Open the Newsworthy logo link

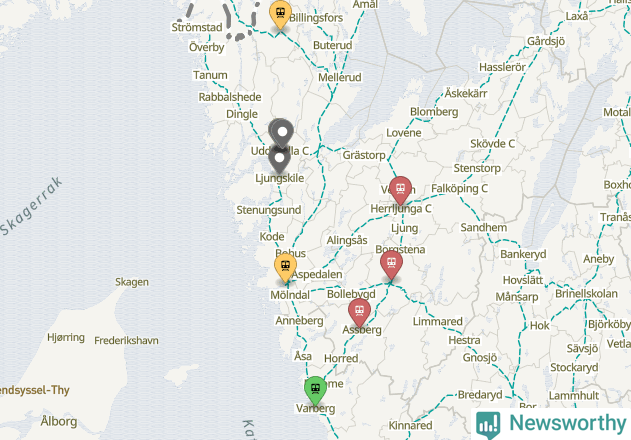tap(551, 424)
